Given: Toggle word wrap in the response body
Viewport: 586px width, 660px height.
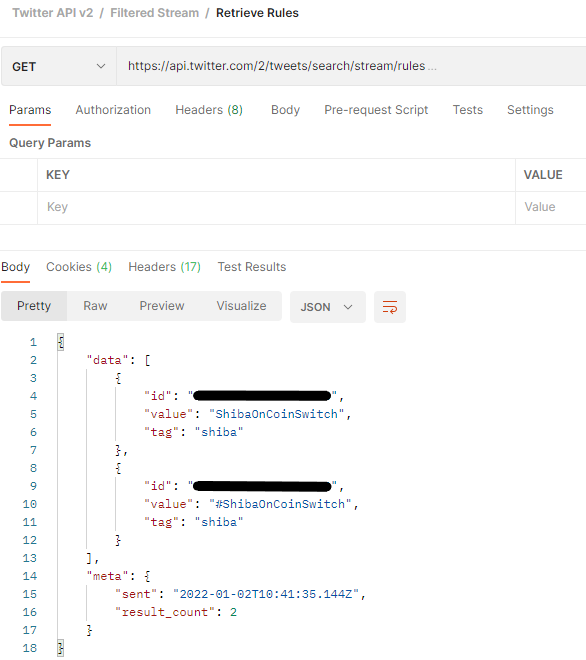Looking at the screenshot, I should click(x=390, y=307).
